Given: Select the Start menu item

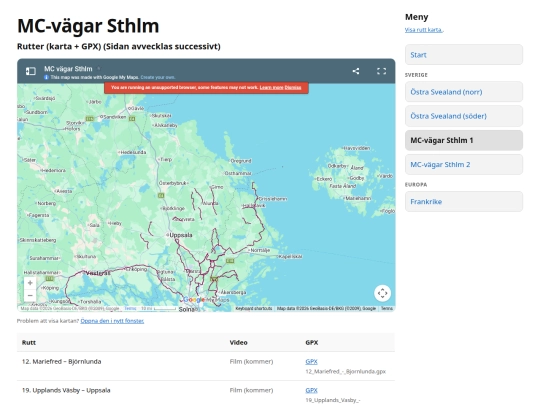Looking at the screenshot, I should (464, 54).
